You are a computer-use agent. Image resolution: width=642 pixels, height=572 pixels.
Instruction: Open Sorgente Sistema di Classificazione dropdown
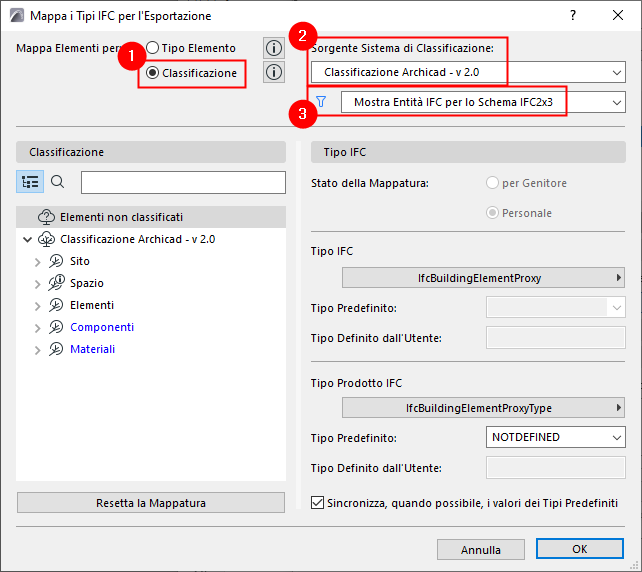click(468, 72)
